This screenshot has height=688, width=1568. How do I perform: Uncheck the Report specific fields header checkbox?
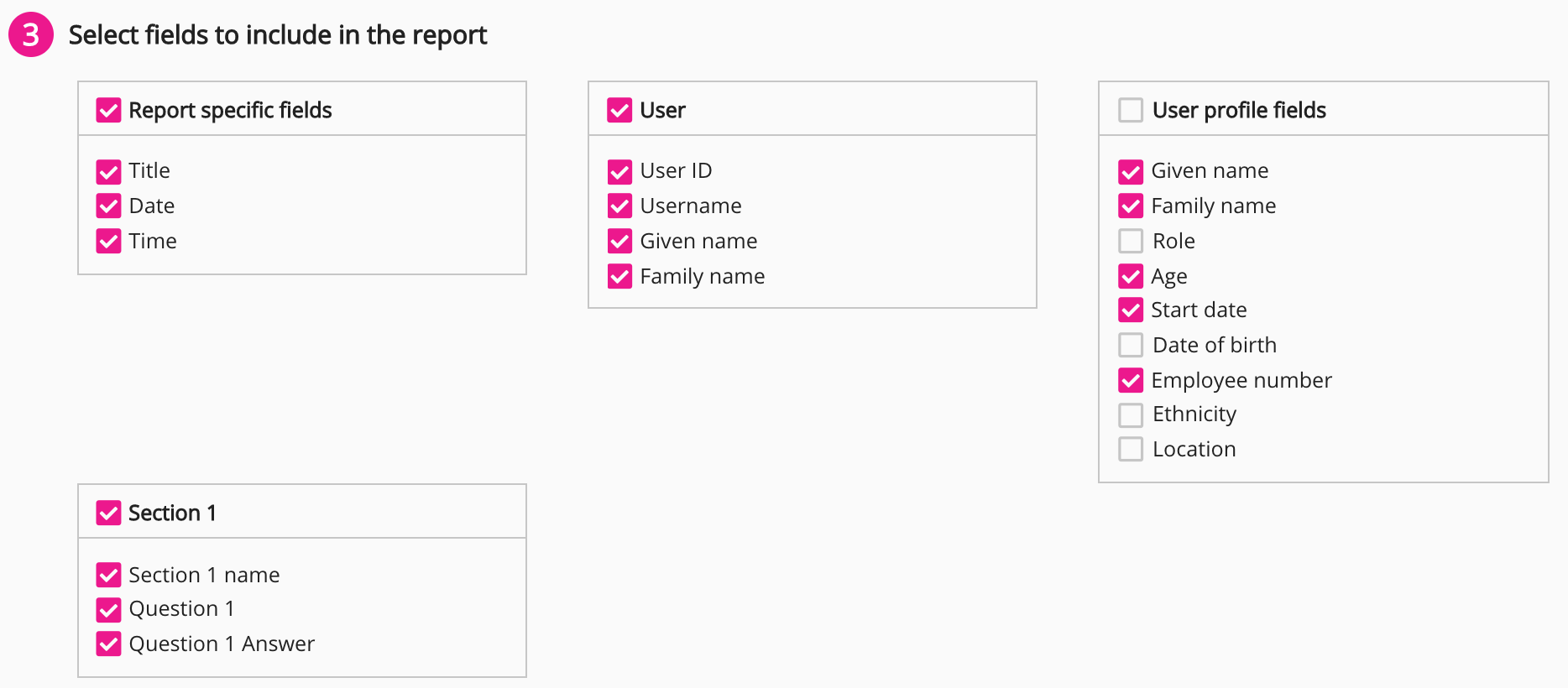coord(108,109)
